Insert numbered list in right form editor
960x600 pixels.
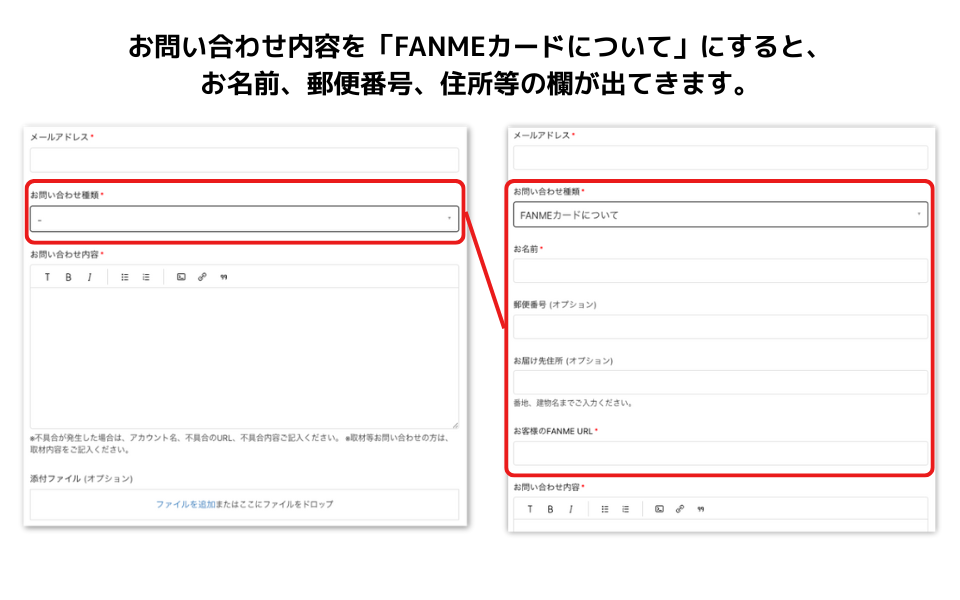click(625, 509)
